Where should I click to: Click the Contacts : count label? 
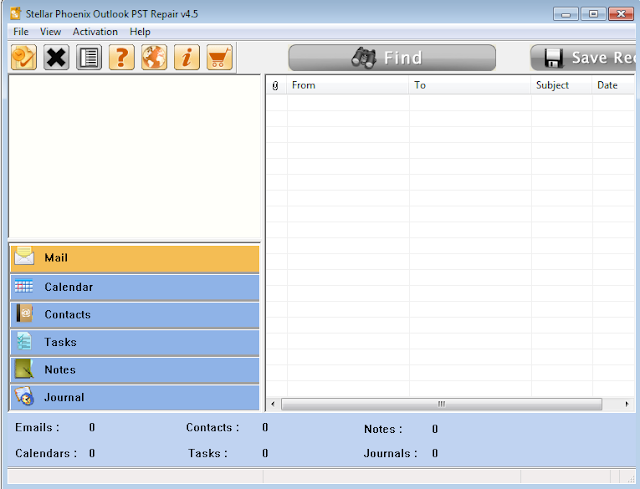click(213, 427)
